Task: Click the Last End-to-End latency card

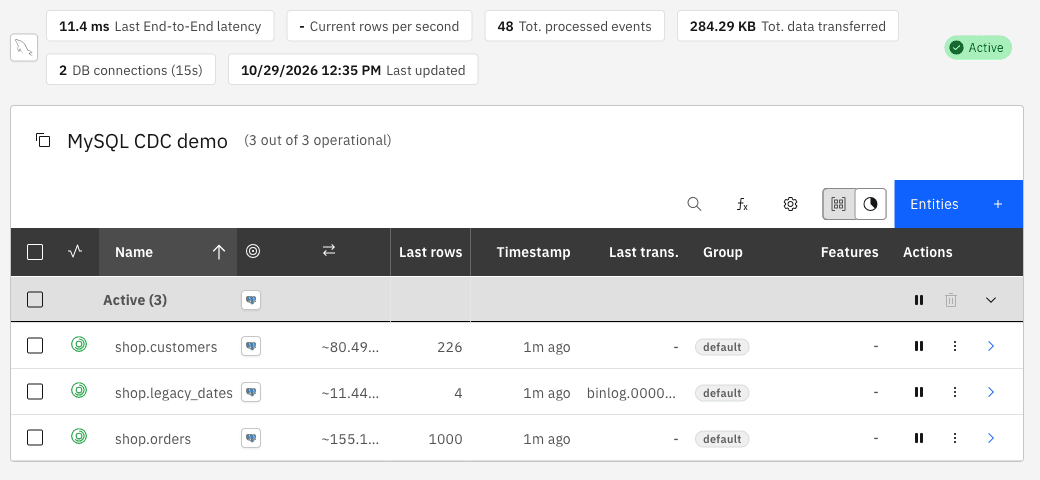Action: (160, 27)
